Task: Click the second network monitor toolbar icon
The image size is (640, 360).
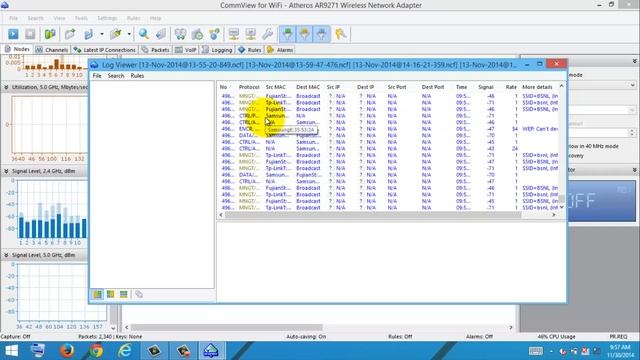Action: [251, 34]
